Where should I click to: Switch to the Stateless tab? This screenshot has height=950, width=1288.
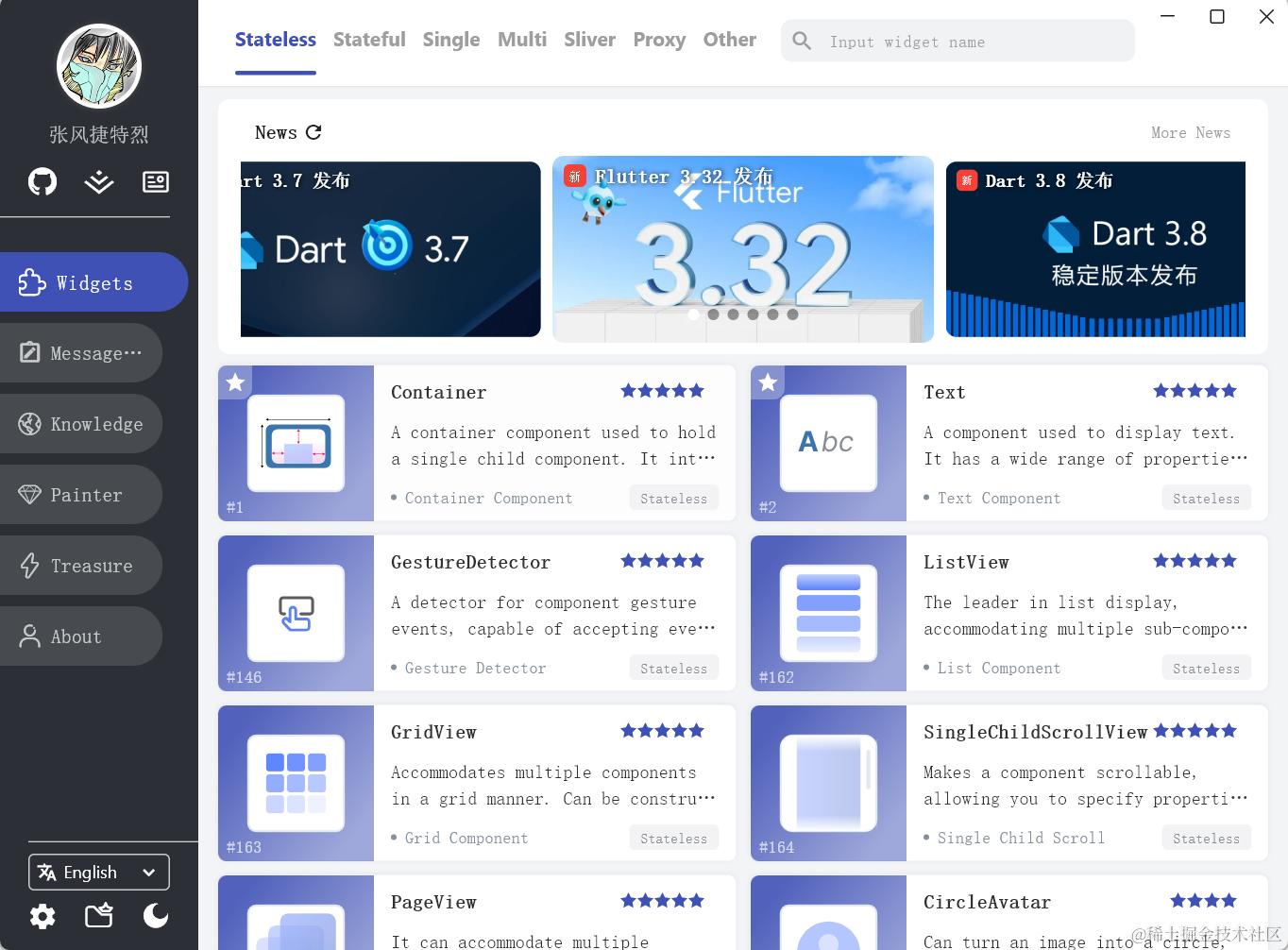pos(276,40)
